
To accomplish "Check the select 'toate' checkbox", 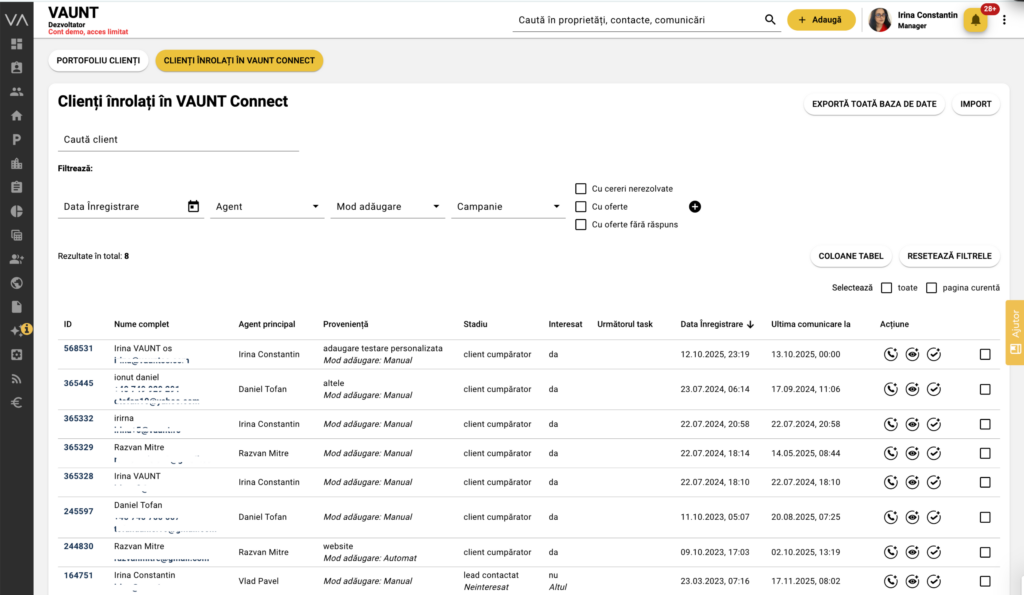I will click(x=886, y=288).
